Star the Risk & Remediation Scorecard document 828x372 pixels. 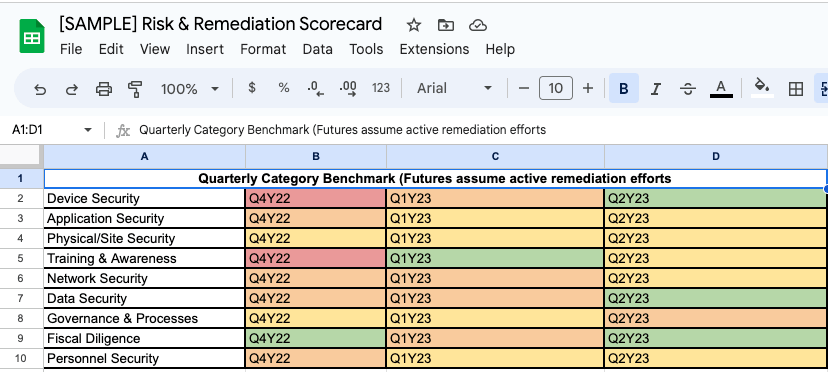click(414, 25)
